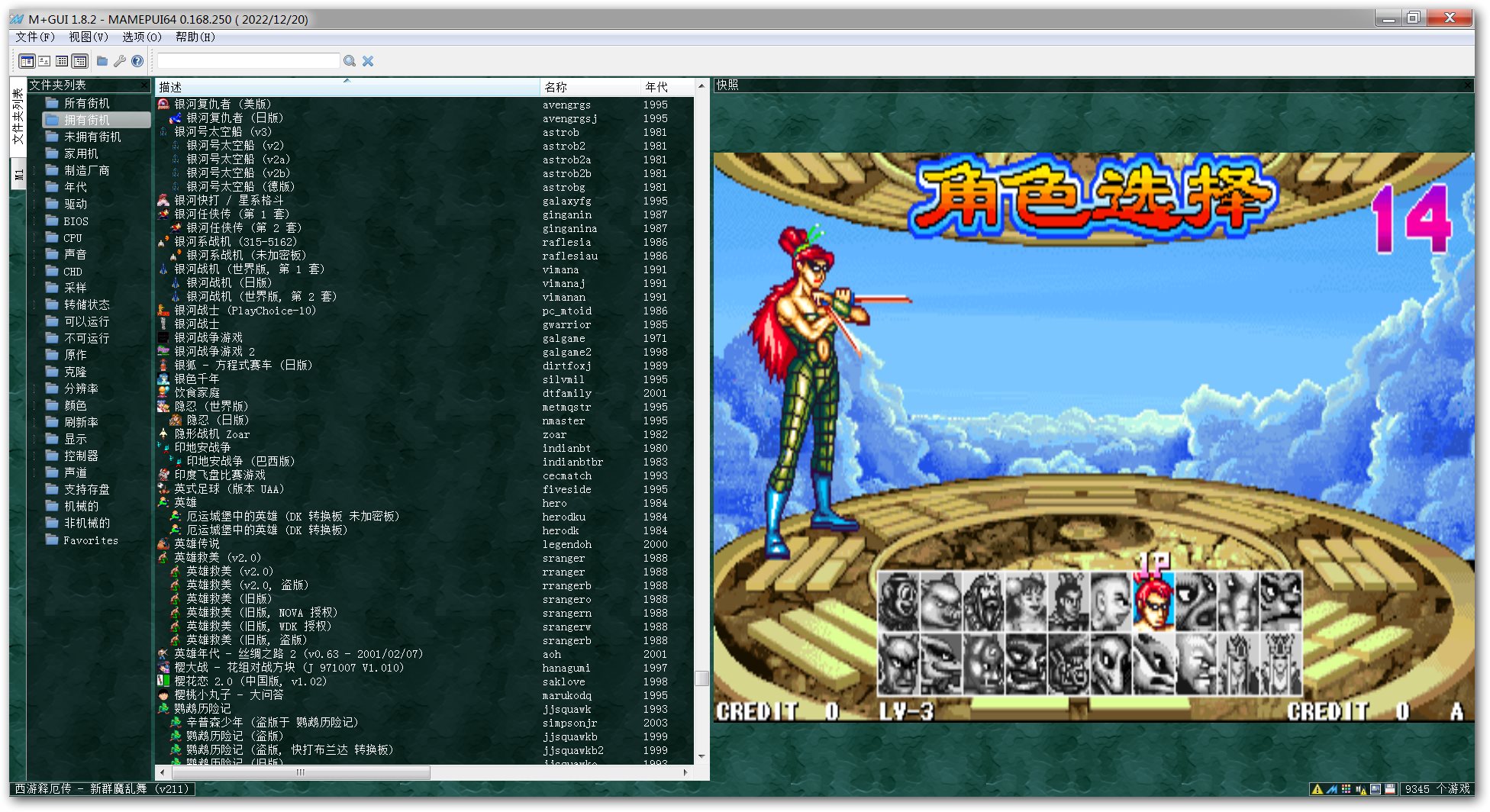Screen dimensions: 1490x812
Task: Expand the 分辨率 folder node
Action: click(35, 388)
